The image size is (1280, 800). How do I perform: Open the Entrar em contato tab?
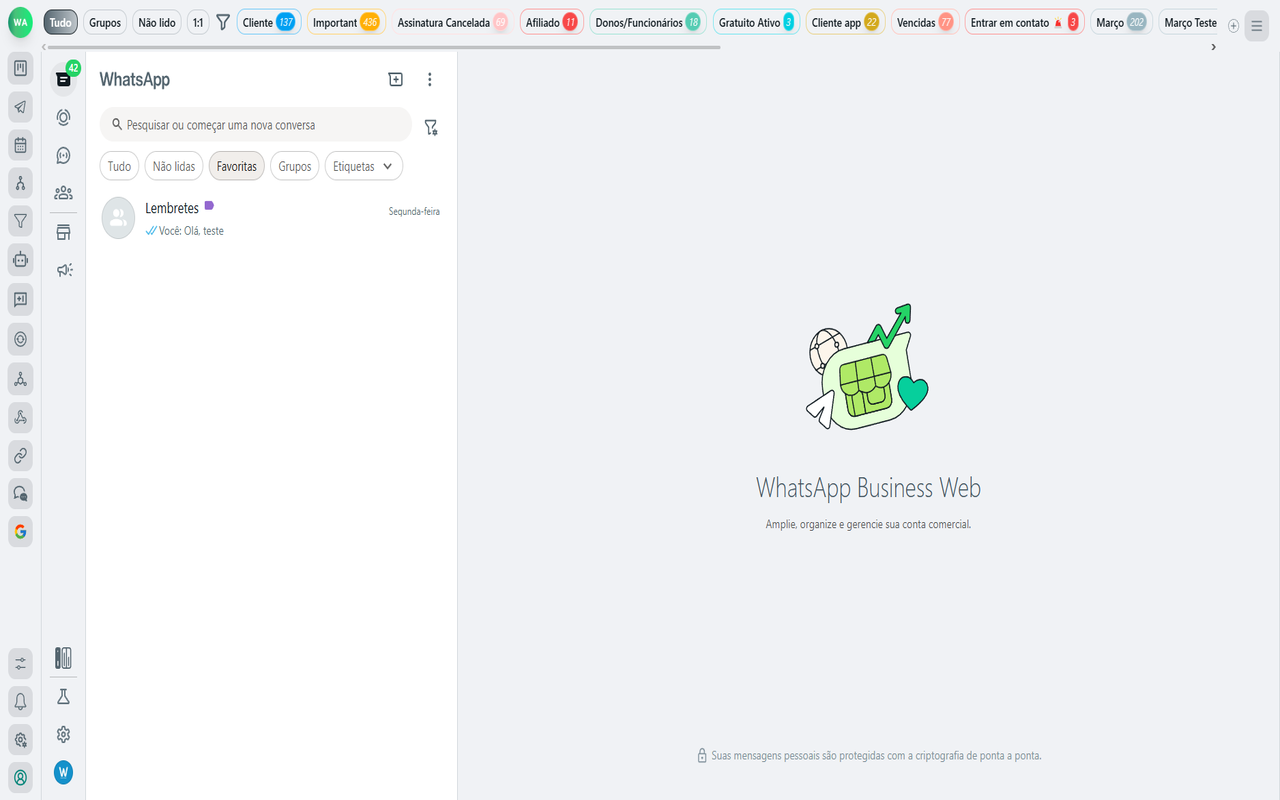click(1025, 22)
